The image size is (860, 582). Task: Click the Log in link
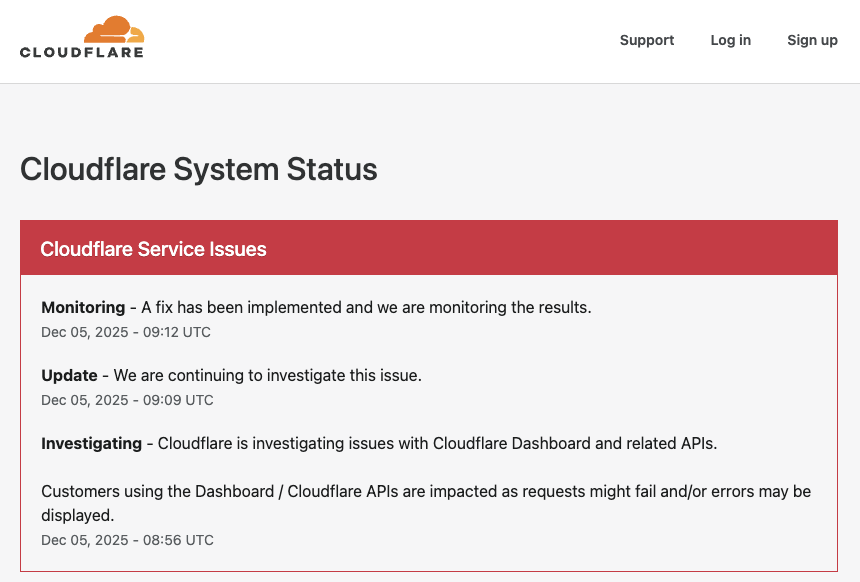730,40
